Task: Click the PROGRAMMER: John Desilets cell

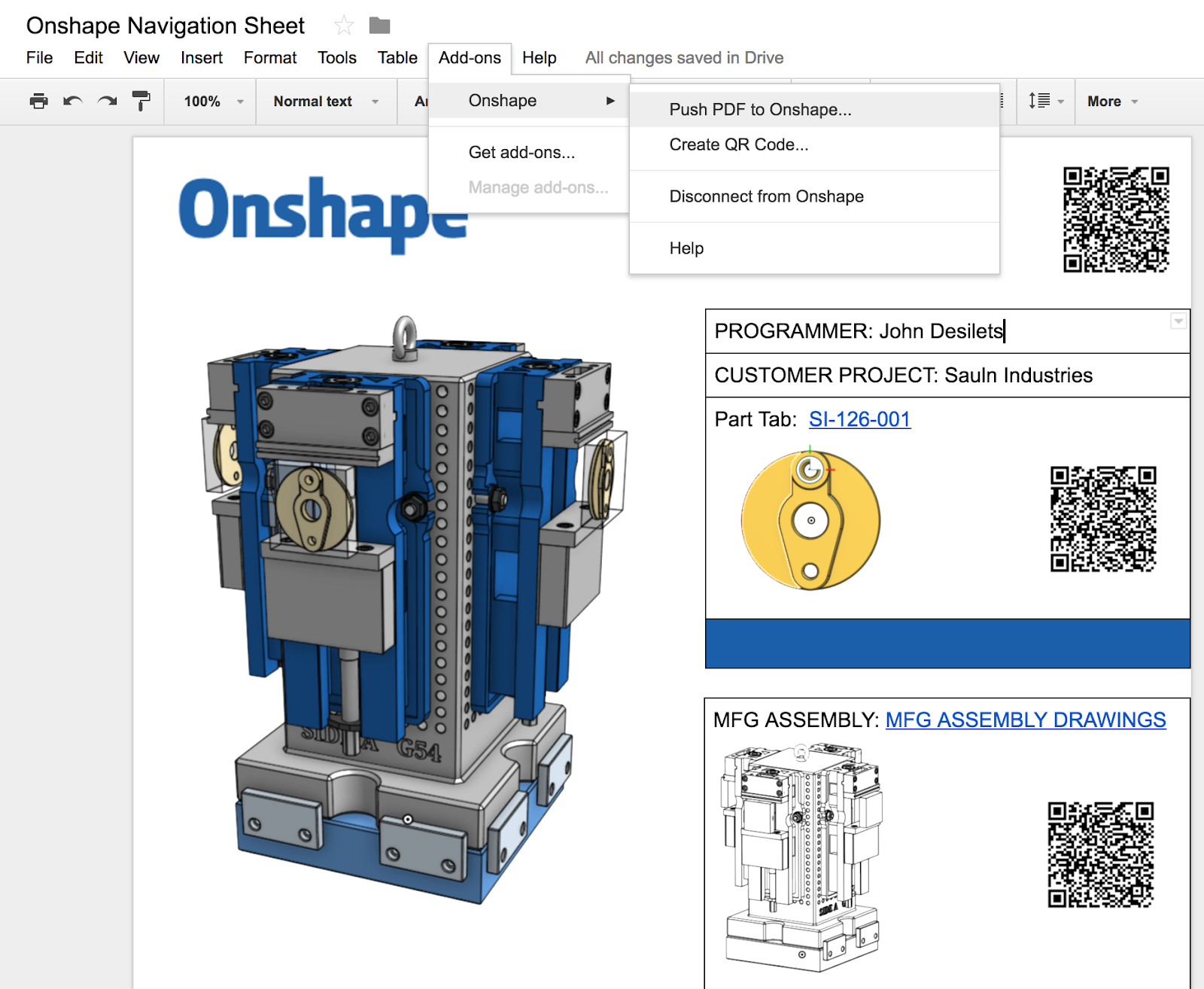Action: pyautogui.click(x=947, y=331)
